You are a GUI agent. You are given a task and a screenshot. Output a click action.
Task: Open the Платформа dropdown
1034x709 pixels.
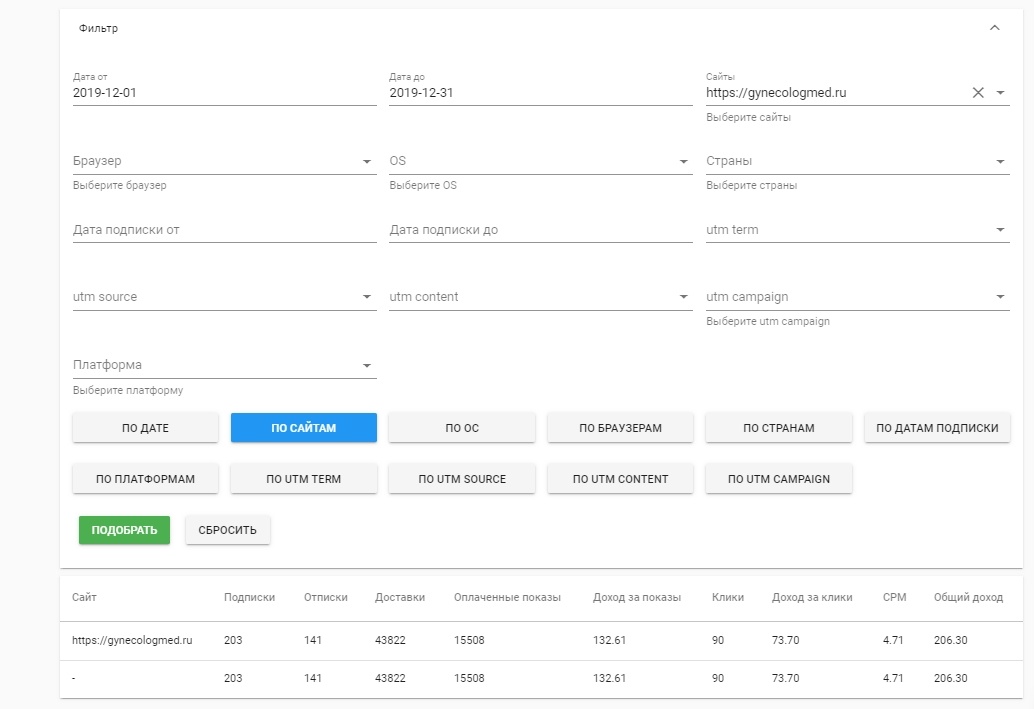click(x=367, y=365)
